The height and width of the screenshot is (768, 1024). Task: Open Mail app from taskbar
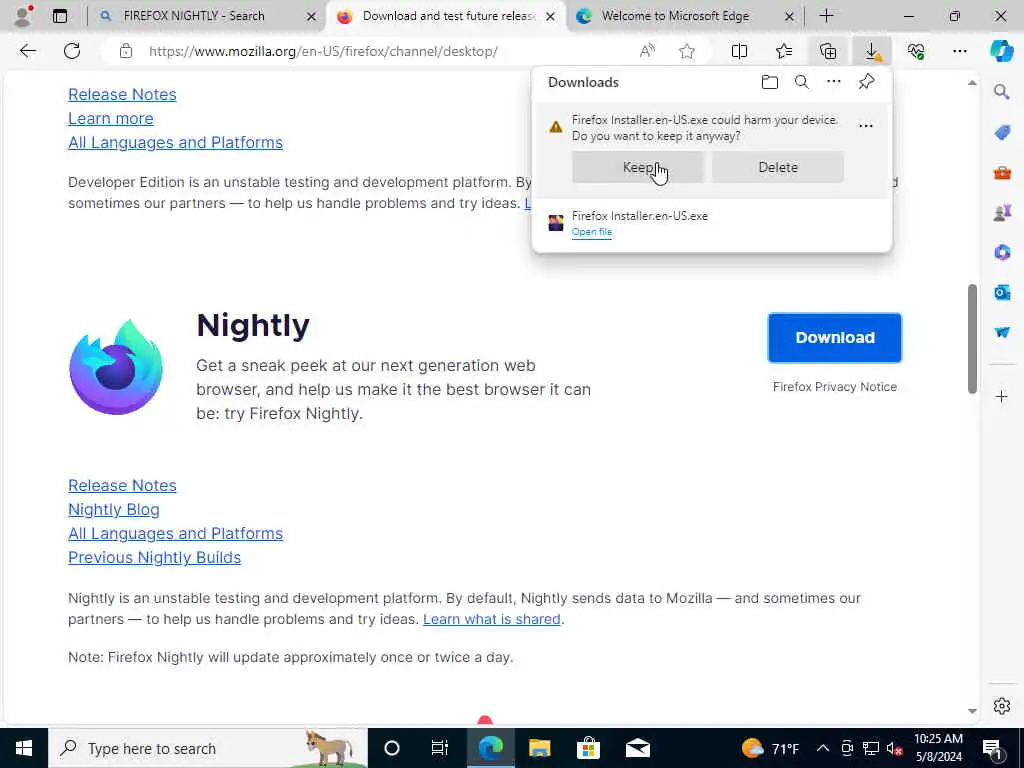pos(637,748)
